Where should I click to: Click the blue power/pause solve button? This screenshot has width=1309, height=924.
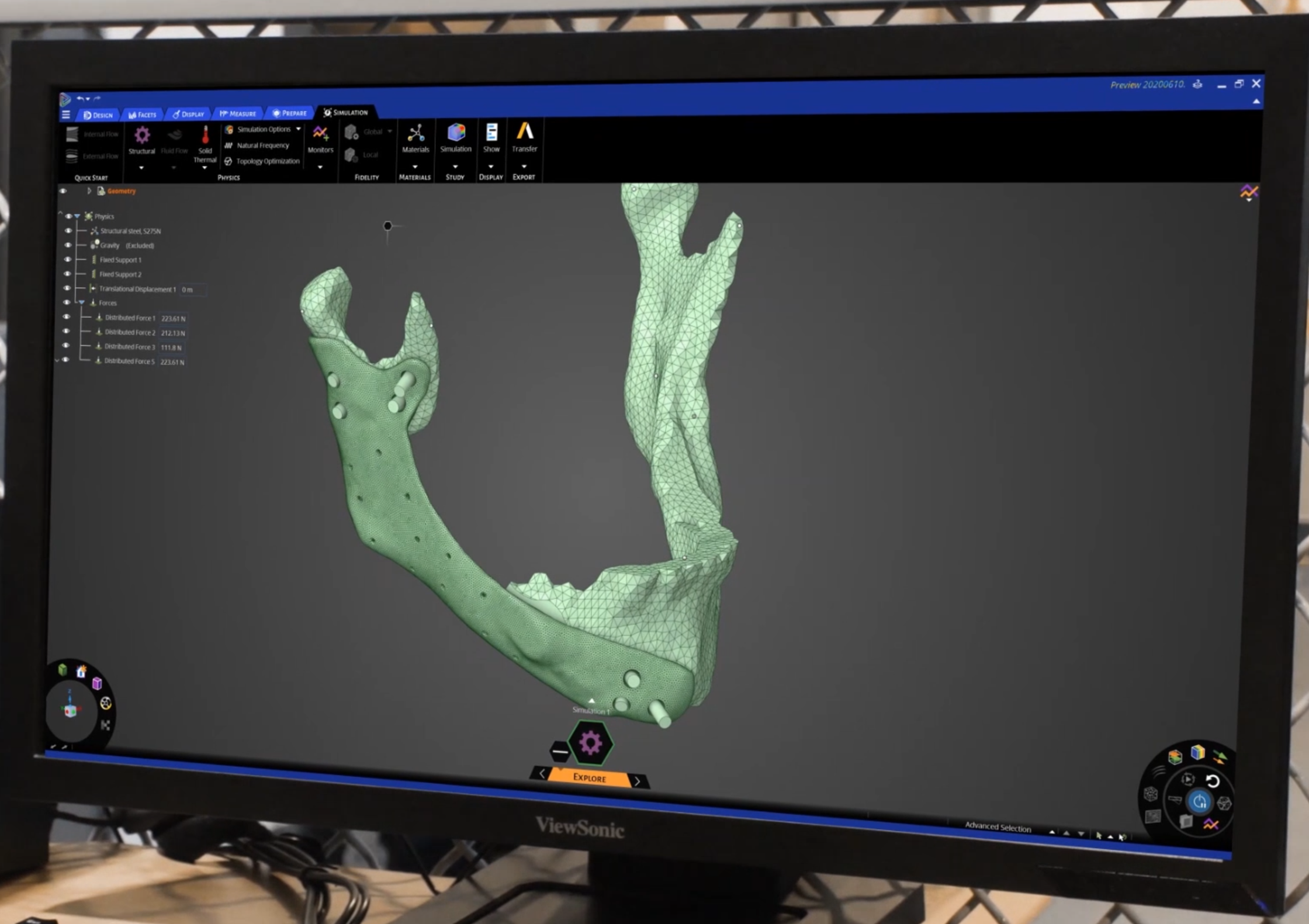[x=1199, y=801]
